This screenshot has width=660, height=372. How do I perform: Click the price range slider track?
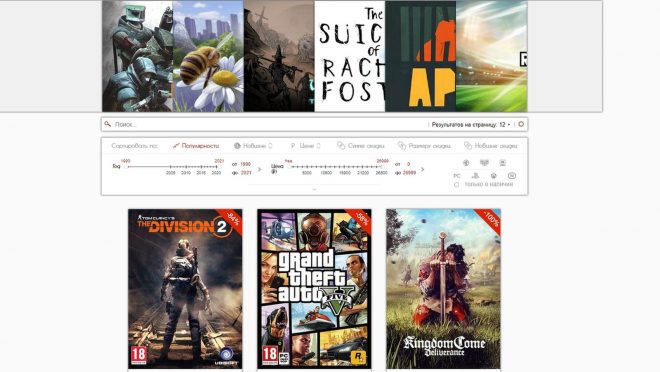[x=335, y=167]
